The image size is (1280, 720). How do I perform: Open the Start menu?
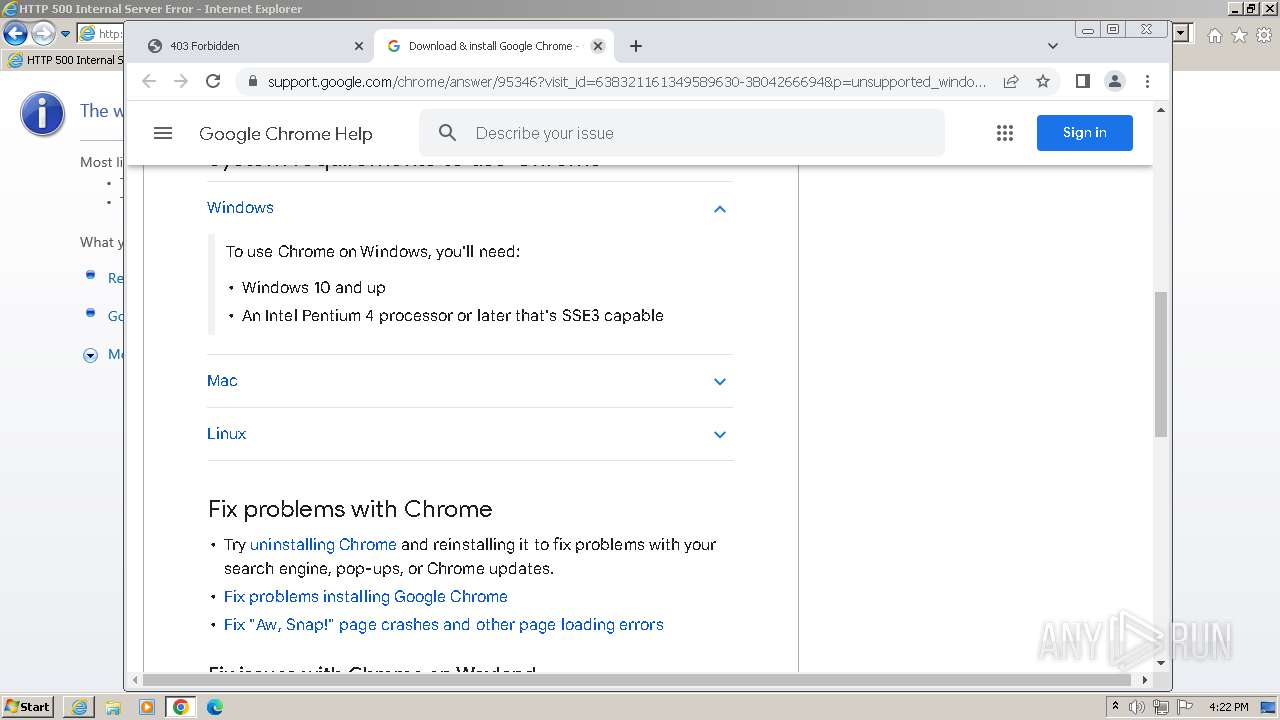point(28,707)
